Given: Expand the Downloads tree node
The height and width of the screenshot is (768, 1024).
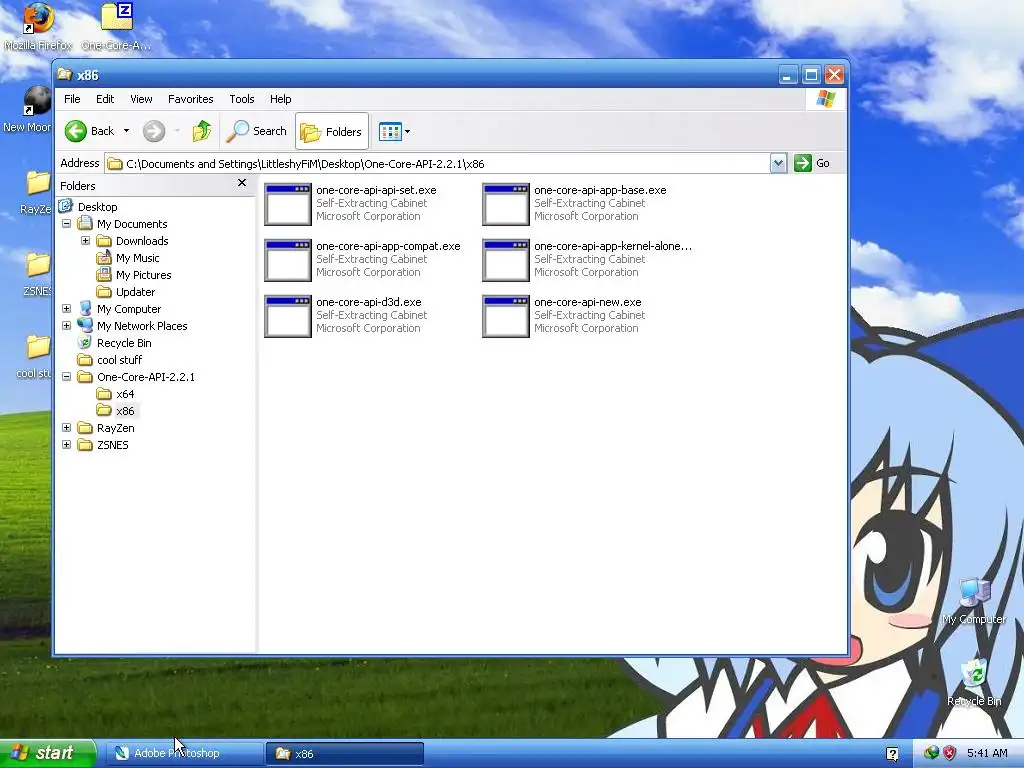Looking at the screenshot, I should [86, 240].
